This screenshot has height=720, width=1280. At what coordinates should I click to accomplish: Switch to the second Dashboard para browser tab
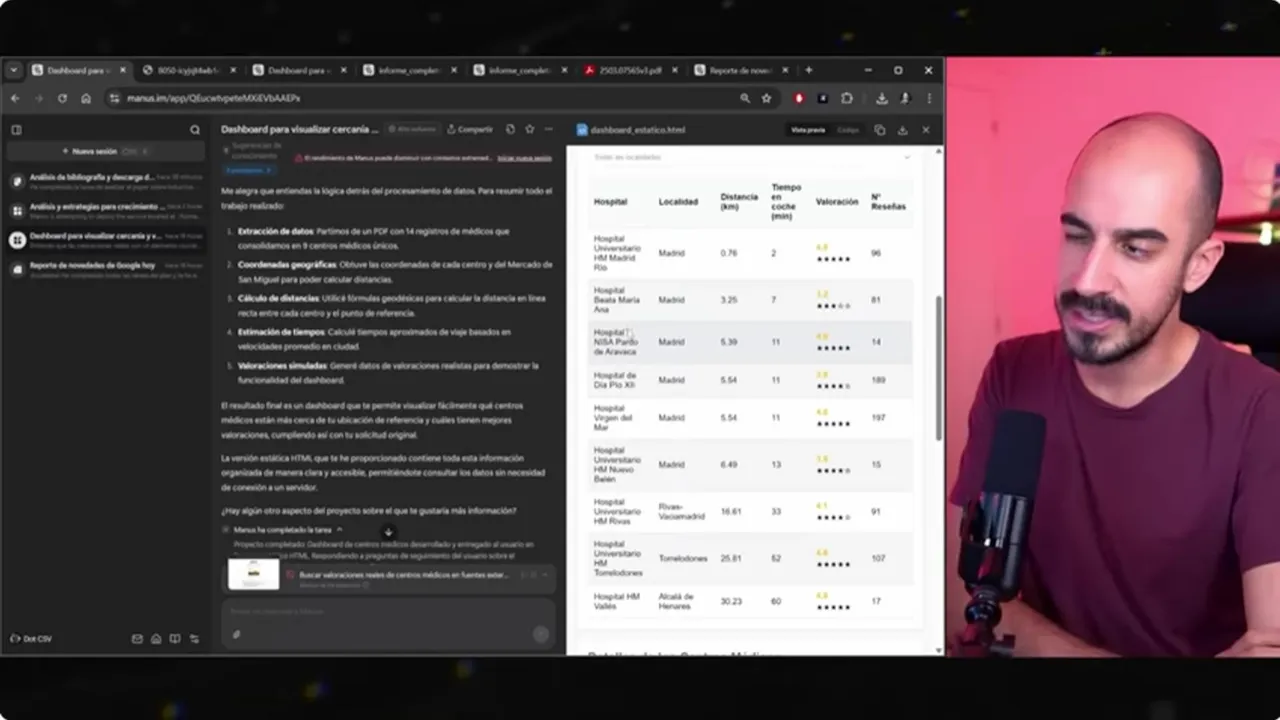tap(299, 71)
